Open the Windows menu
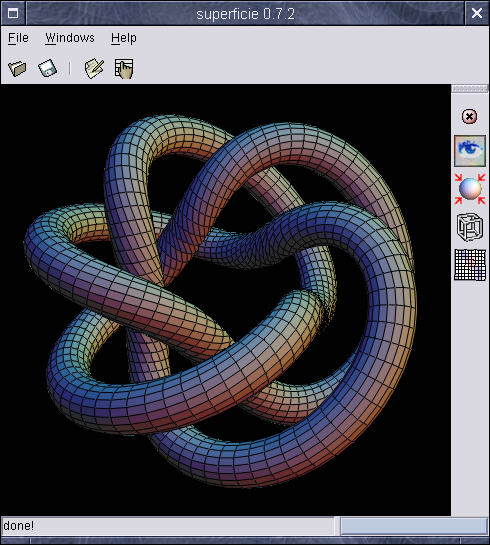Viewport: 490px width, 545px height. coord(70,38)
